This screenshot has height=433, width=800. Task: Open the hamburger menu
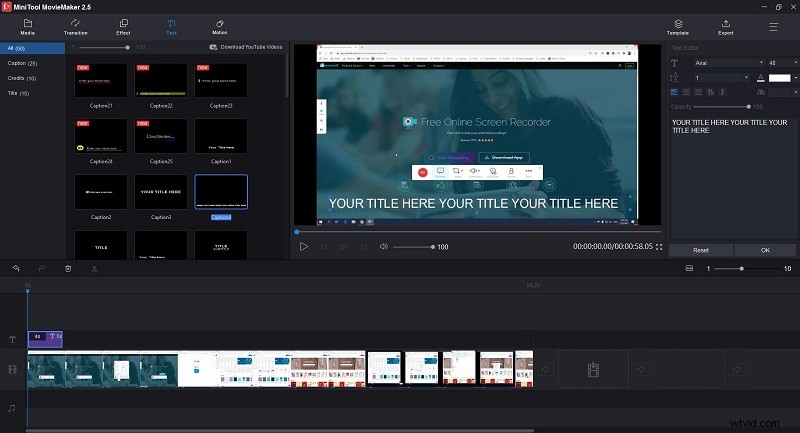pos(773,27)
